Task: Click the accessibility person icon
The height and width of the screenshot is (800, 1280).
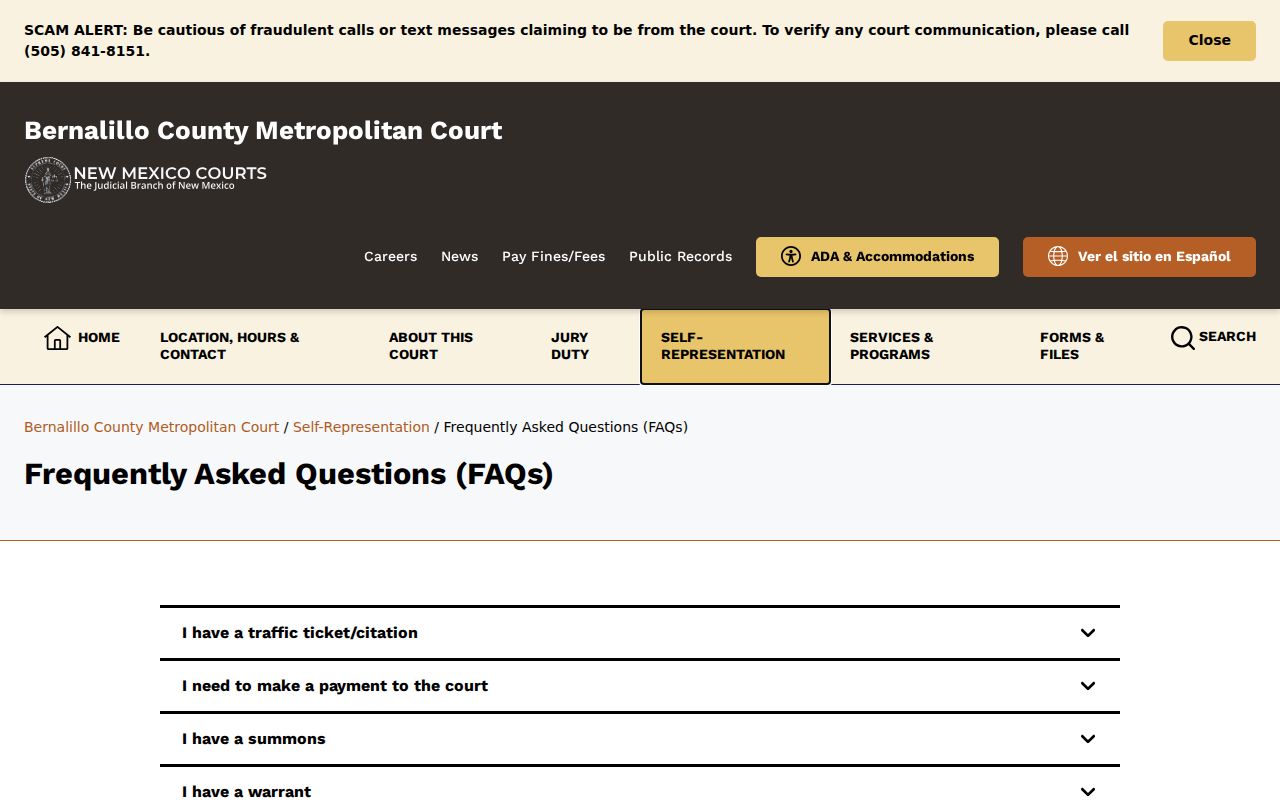Action: [791, 256]
